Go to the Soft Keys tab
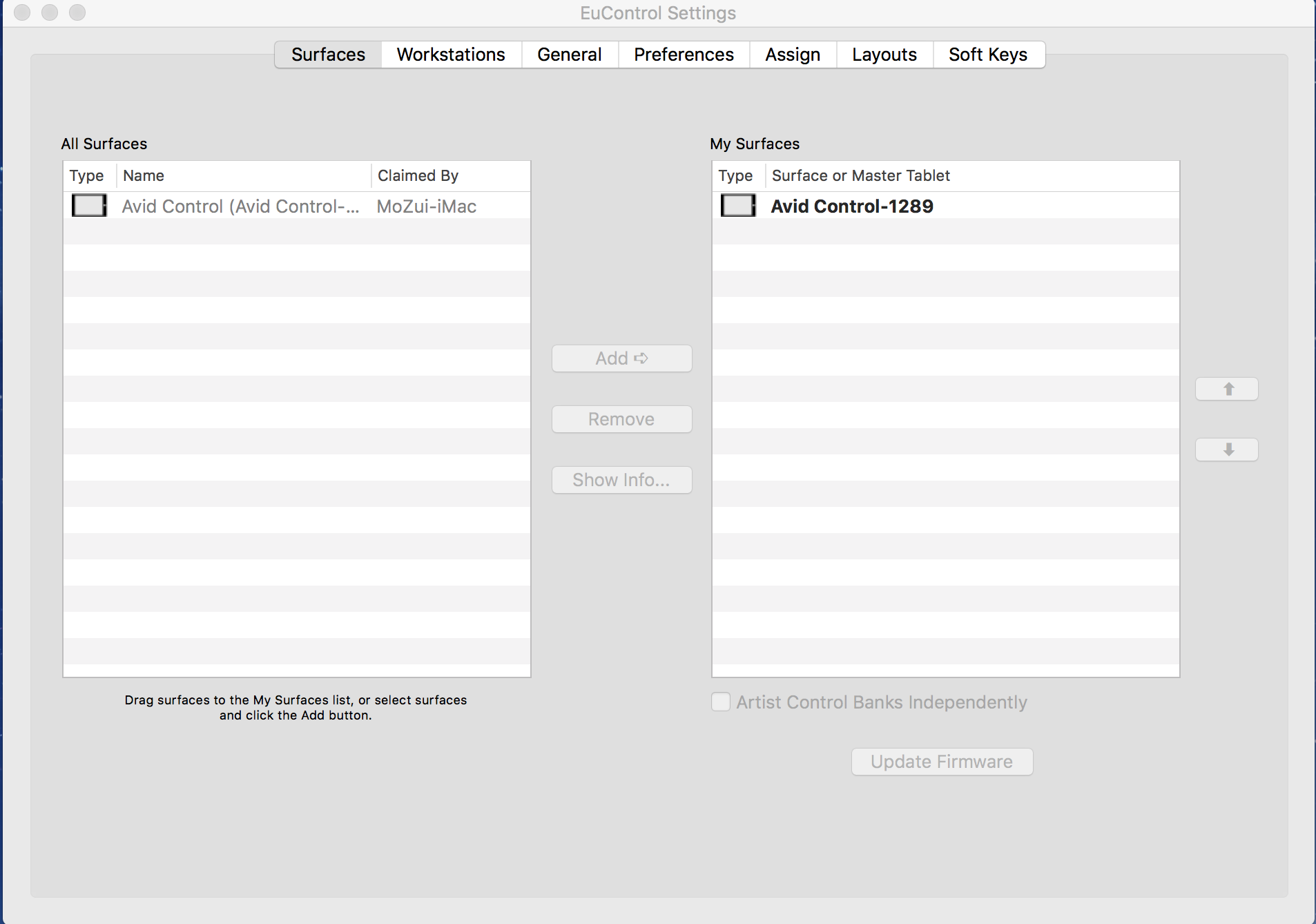 coord(988,55)
